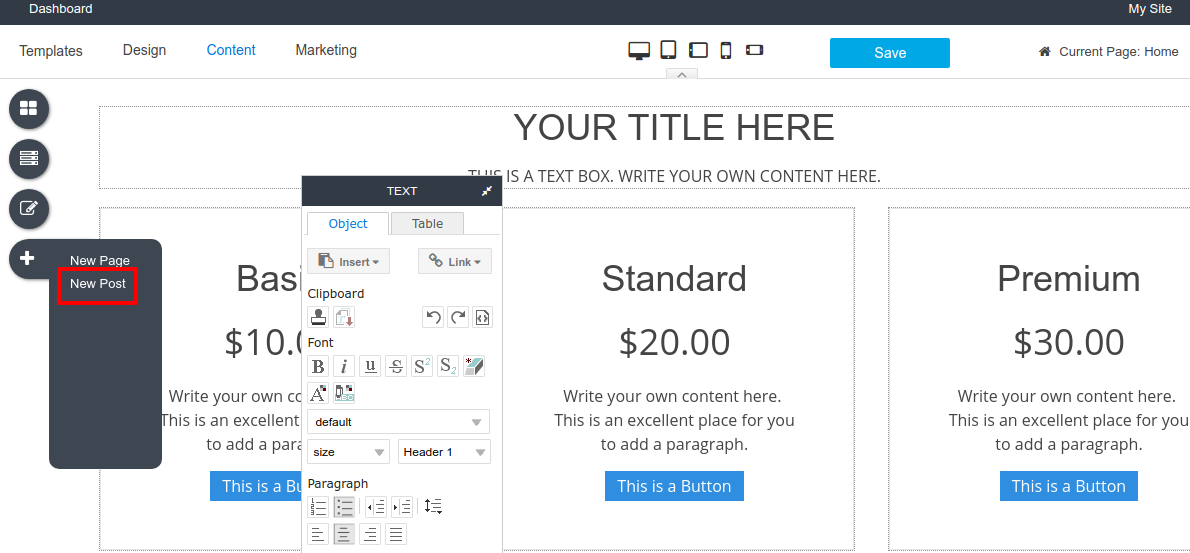This screenshot has height=553, width=1190.
Task: Open the grid widgets sidebar button
Action: [x=29, y=108]
